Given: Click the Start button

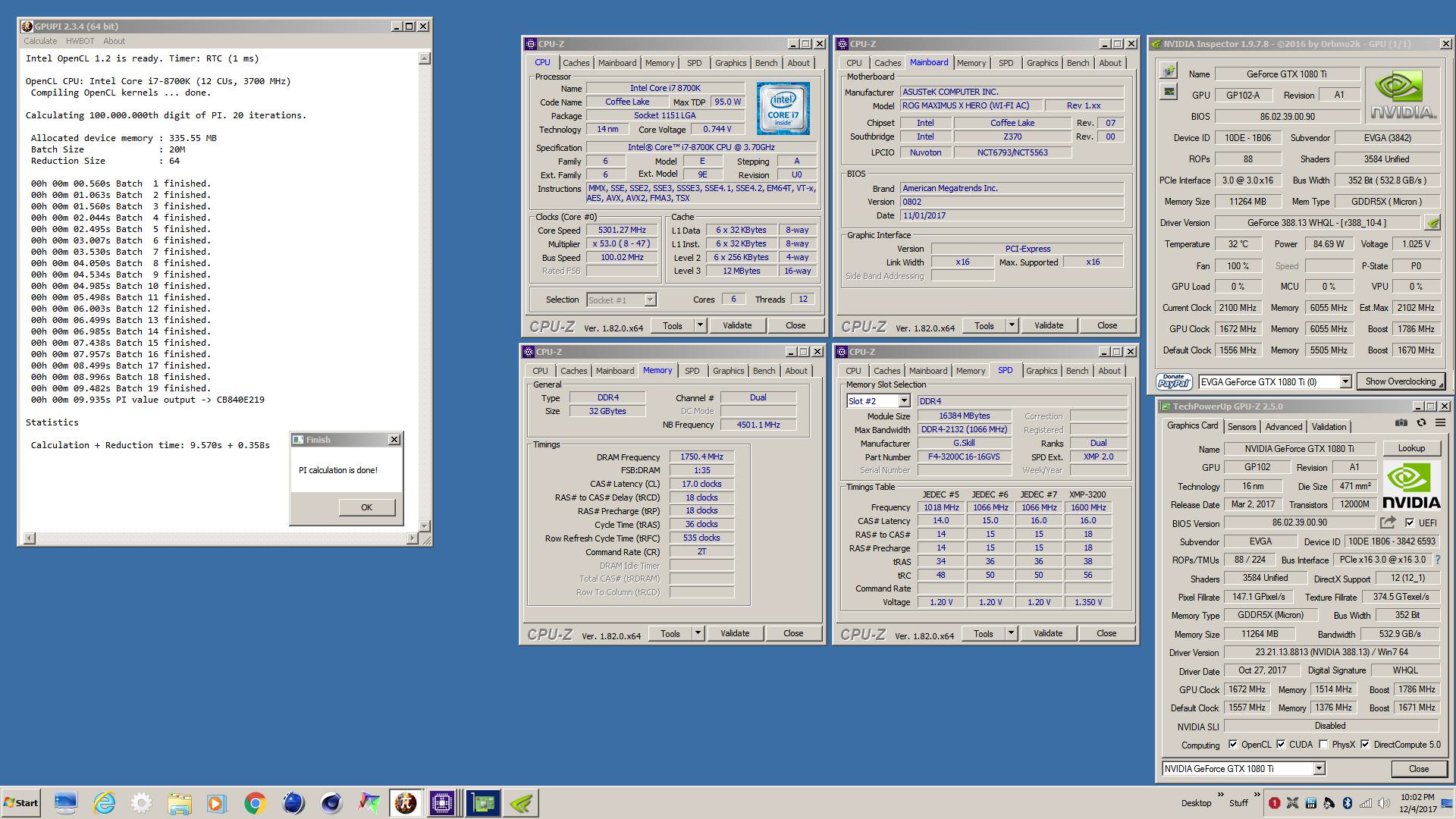Looking at the screenshot, I should point(20,802).
